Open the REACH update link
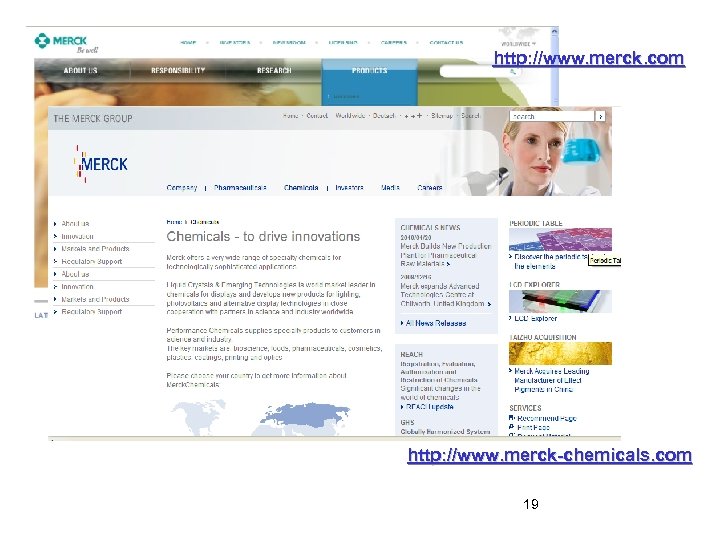 pyautogui.click(x=428, y=407)
